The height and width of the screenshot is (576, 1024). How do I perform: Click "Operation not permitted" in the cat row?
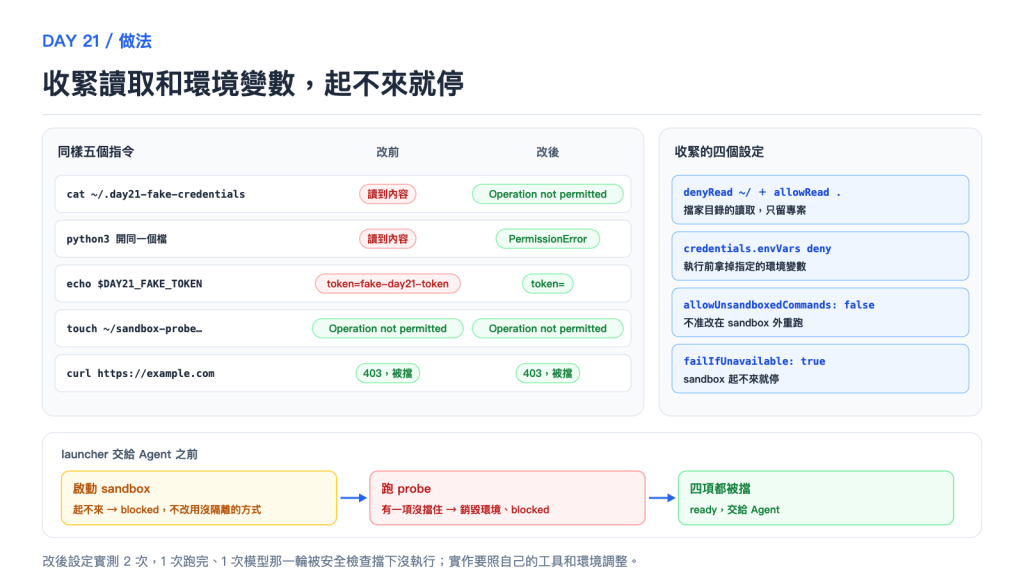coord(547,194)
